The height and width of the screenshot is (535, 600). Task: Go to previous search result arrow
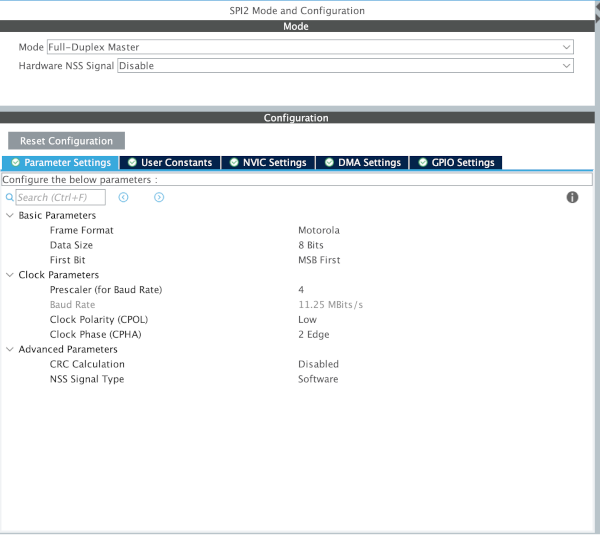pyautogui.click(x=123, y=198)
